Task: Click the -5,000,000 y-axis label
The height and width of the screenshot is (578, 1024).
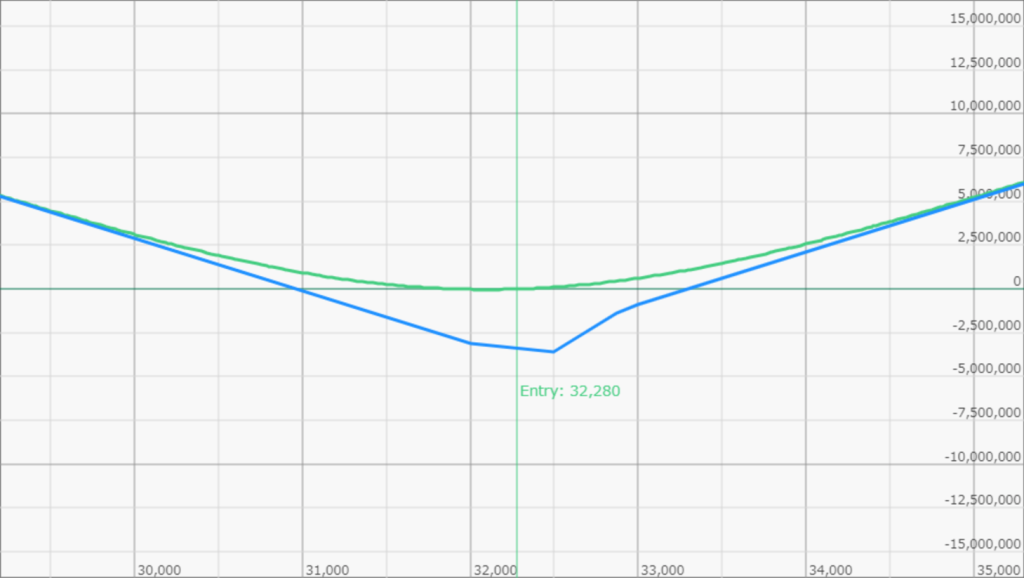Action: [987, 369]
